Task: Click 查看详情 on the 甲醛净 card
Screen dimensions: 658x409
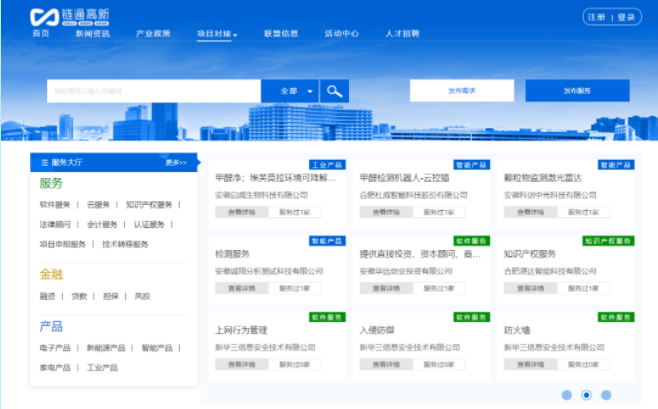Action: [242, 212]
